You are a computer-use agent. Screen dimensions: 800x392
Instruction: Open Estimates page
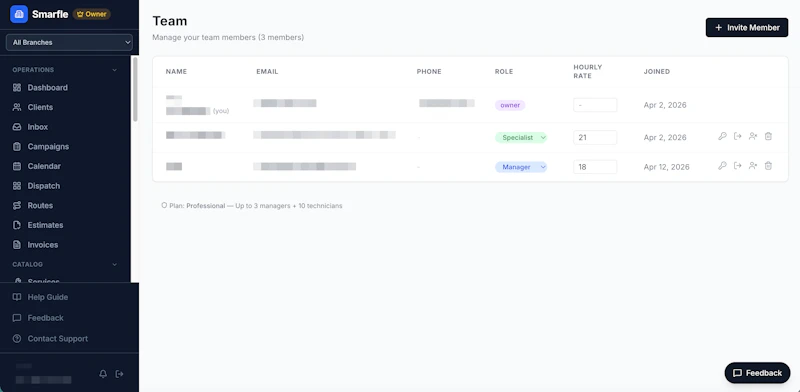click(x=45, y=225)
